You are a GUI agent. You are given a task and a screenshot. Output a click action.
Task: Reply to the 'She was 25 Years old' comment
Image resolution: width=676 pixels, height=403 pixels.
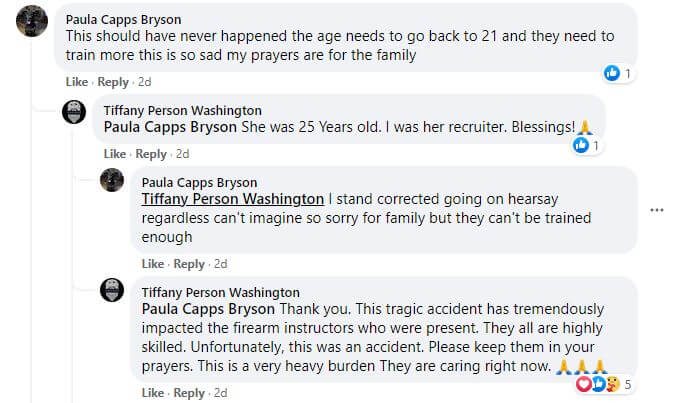point(151,154)
